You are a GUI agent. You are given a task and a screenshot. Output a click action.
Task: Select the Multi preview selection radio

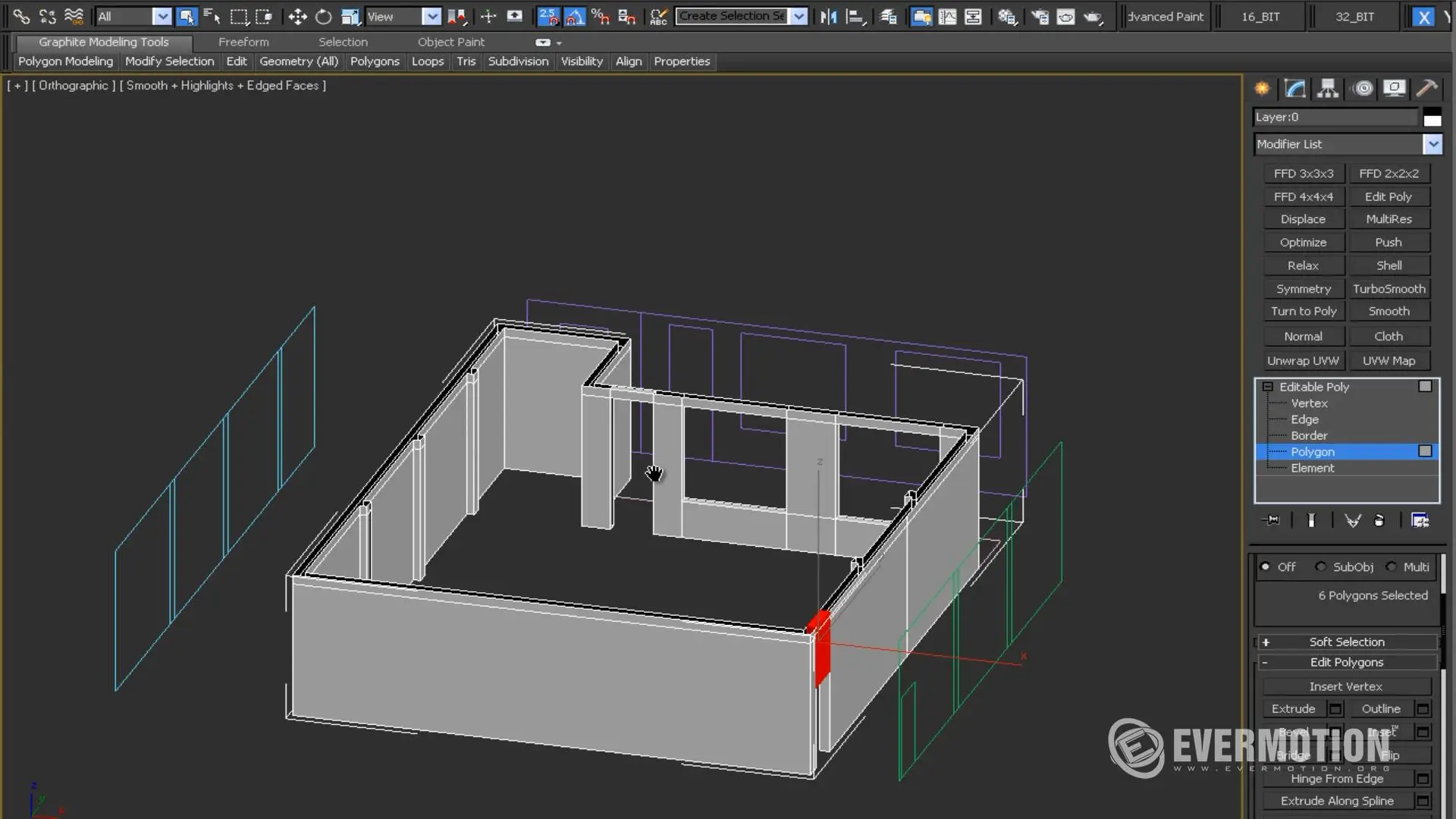point(1391,566)
